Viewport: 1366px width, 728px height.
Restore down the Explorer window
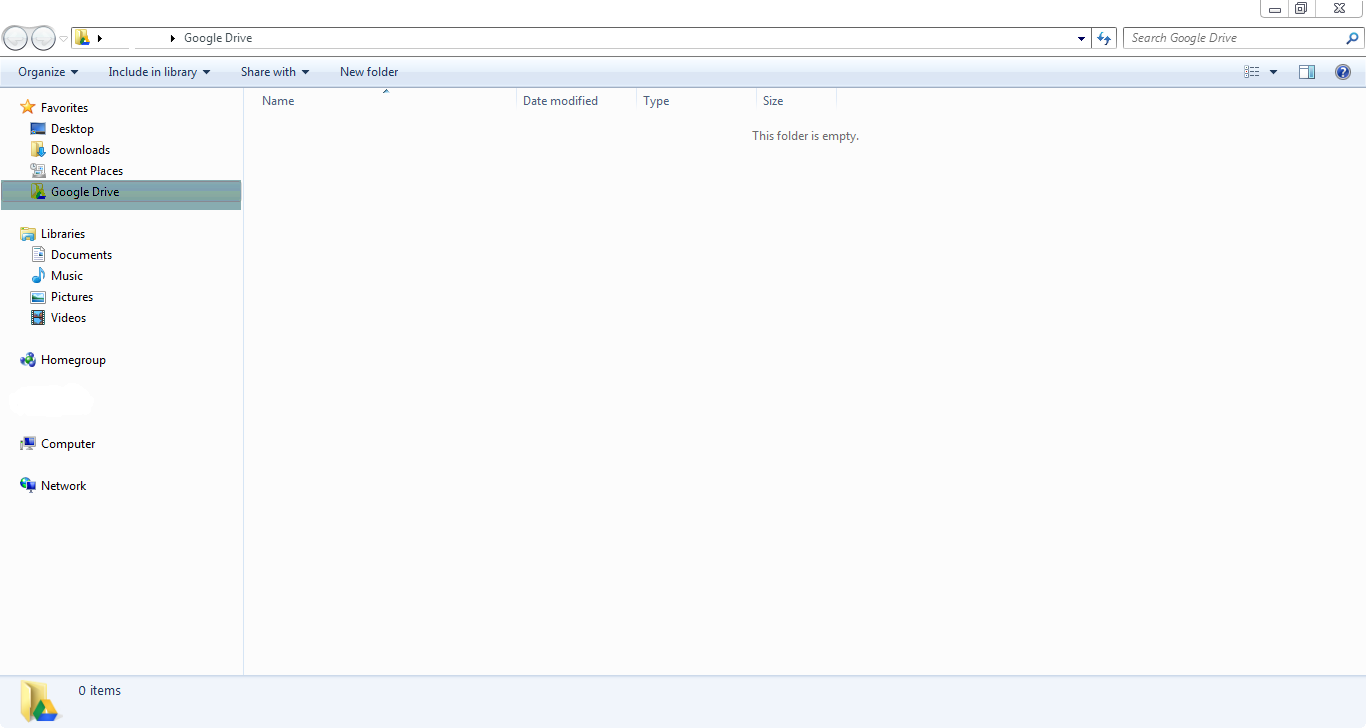tap(1301, 8)
